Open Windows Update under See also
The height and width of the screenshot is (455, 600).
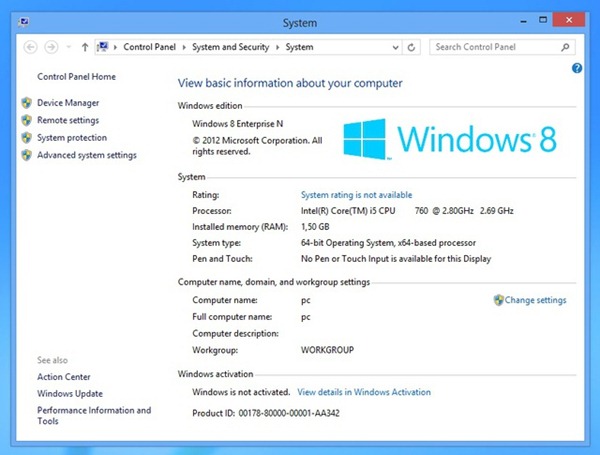click(x=70, y=394)
